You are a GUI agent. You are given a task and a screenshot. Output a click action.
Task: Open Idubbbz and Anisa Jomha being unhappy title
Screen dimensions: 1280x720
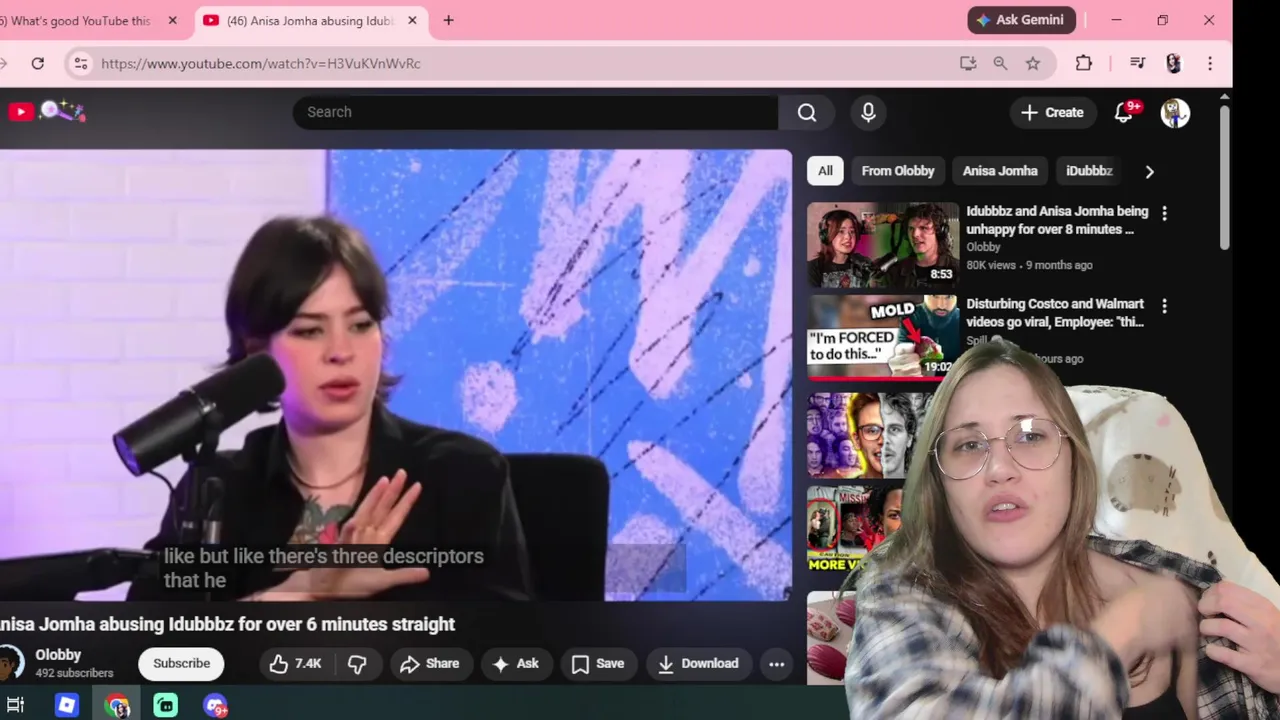[x=1057, y=220]
